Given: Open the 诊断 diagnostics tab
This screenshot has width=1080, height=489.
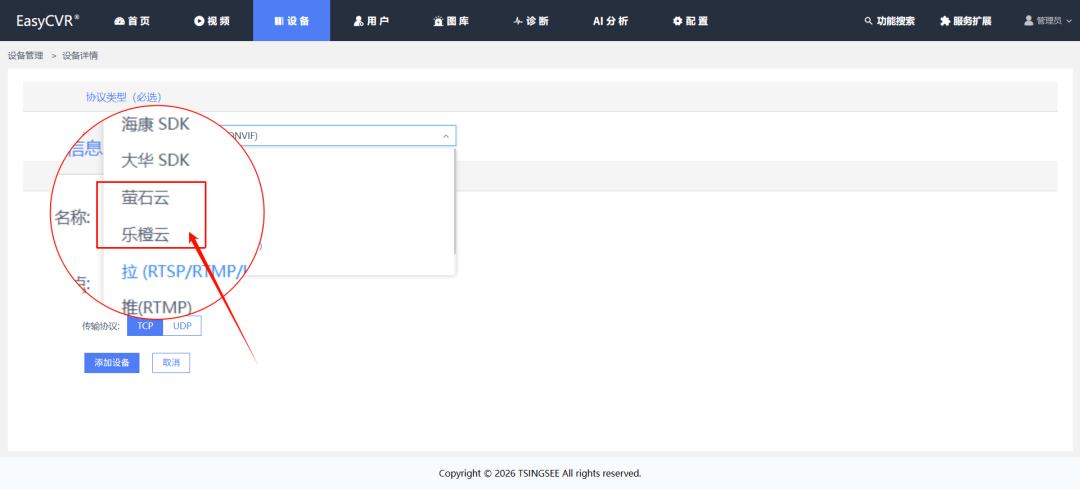Looking at the screenshot, I should tap(531, 21).
